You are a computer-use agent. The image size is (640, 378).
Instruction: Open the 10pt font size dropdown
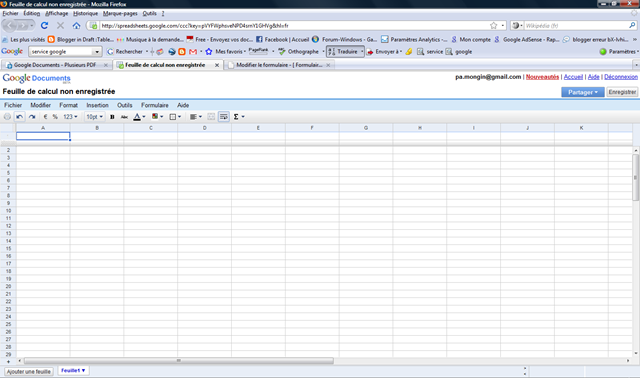tap(94, 117)
